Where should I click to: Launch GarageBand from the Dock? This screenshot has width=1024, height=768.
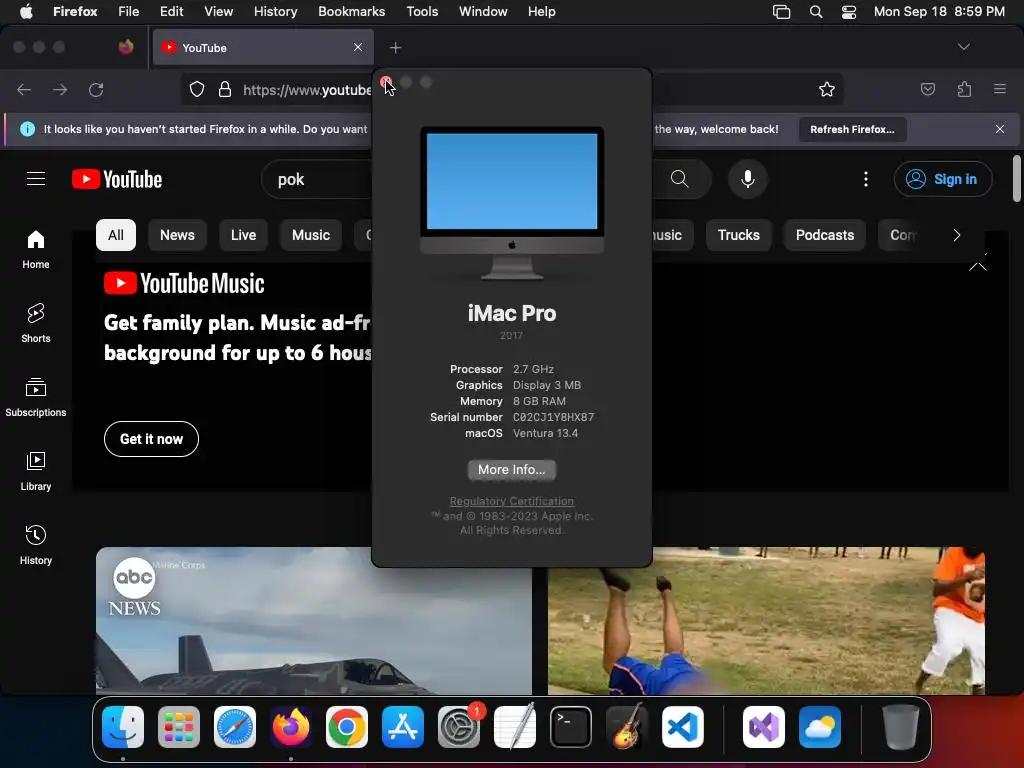pyautogui.click(x=627, y=727)
